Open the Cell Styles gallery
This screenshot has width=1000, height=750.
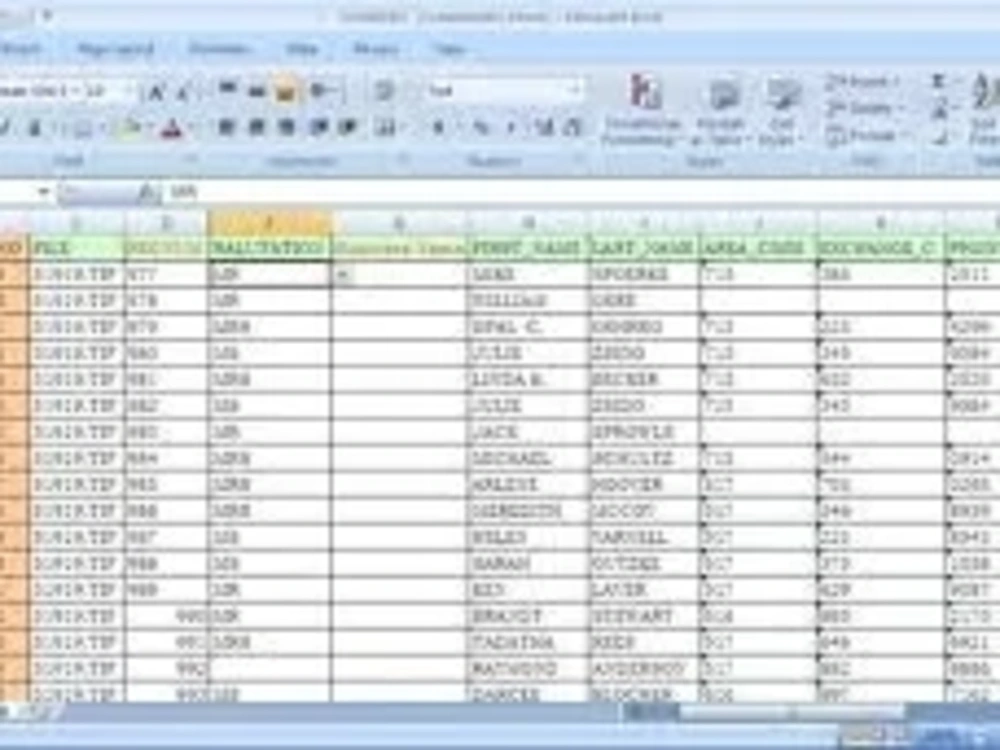pyautogui.click(x=778, y=97)
